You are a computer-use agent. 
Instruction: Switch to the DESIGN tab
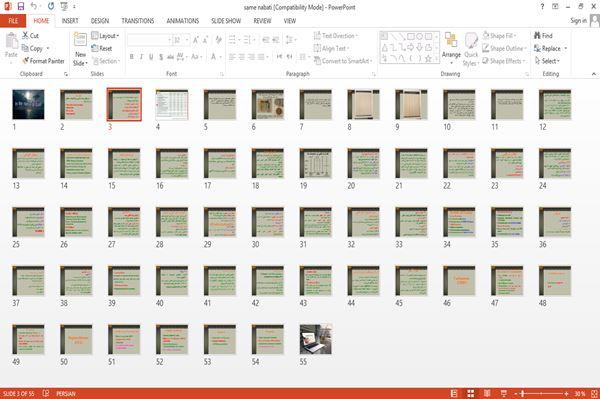(100, 21)
